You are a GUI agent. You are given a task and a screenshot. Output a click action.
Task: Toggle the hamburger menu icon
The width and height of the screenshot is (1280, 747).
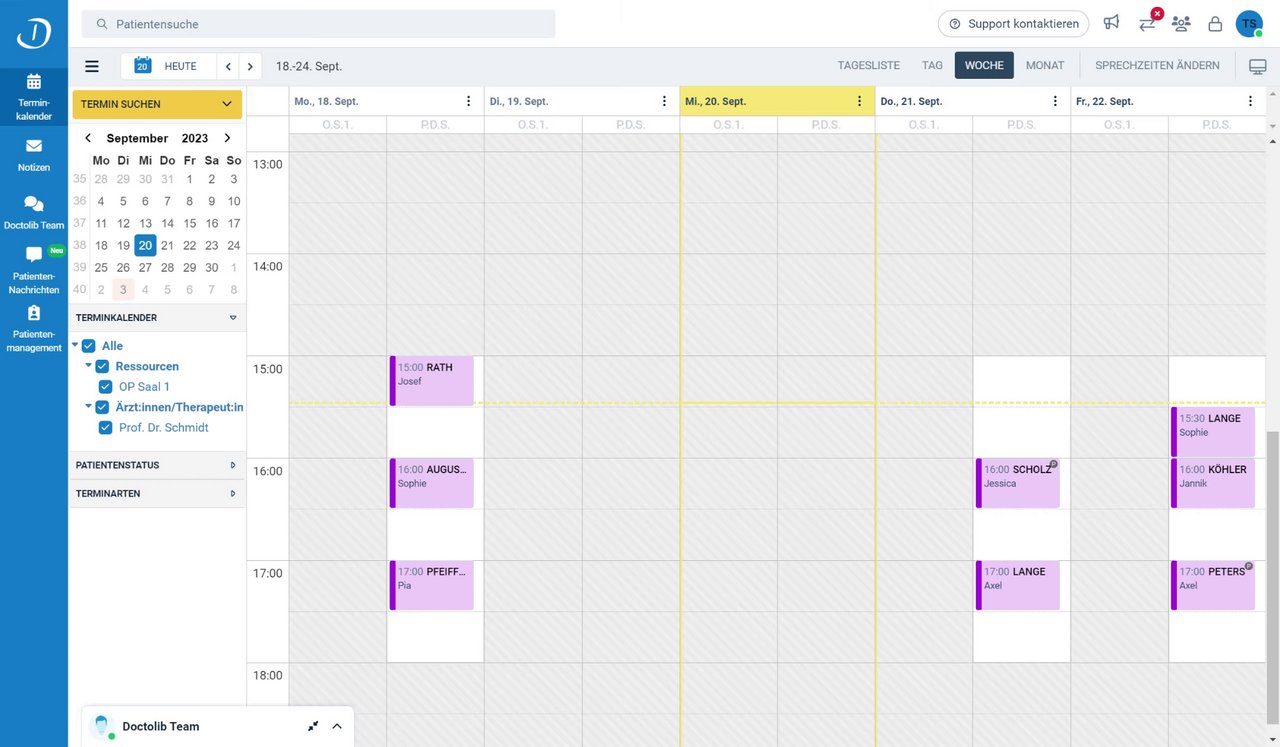pyautogui.click(x=92, y=66)
